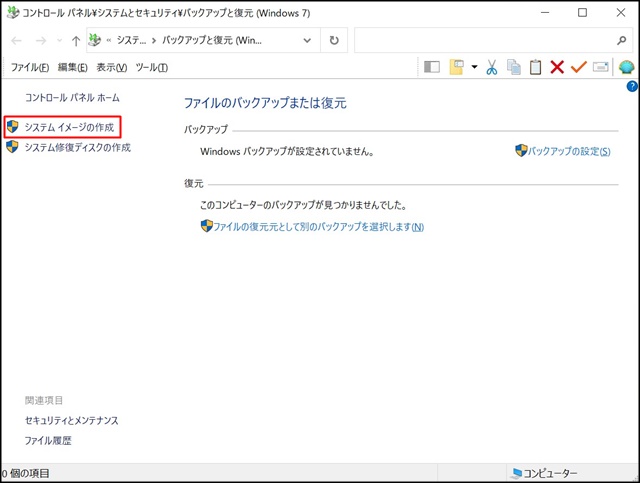Screen dimensions: 640x483
Task: Click the scissors cut icon
Action: [x=492, y=67]
